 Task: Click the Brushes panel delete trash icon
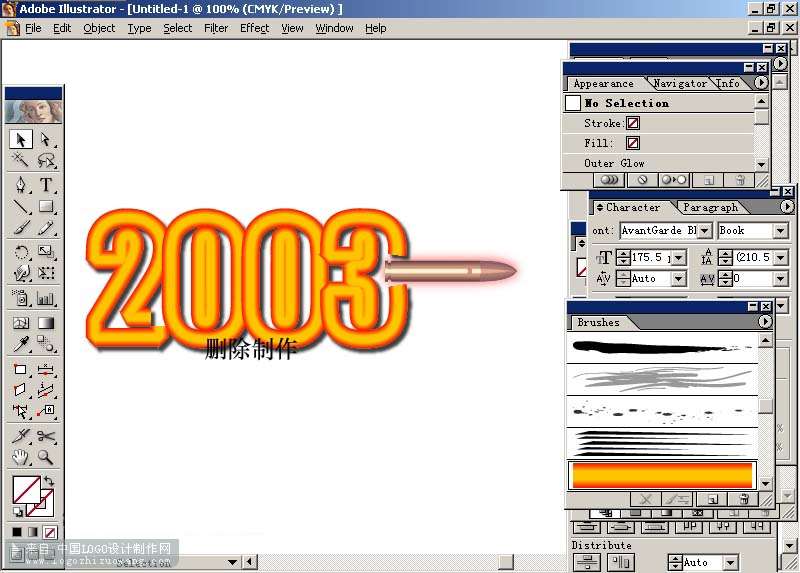pos(744,499)
